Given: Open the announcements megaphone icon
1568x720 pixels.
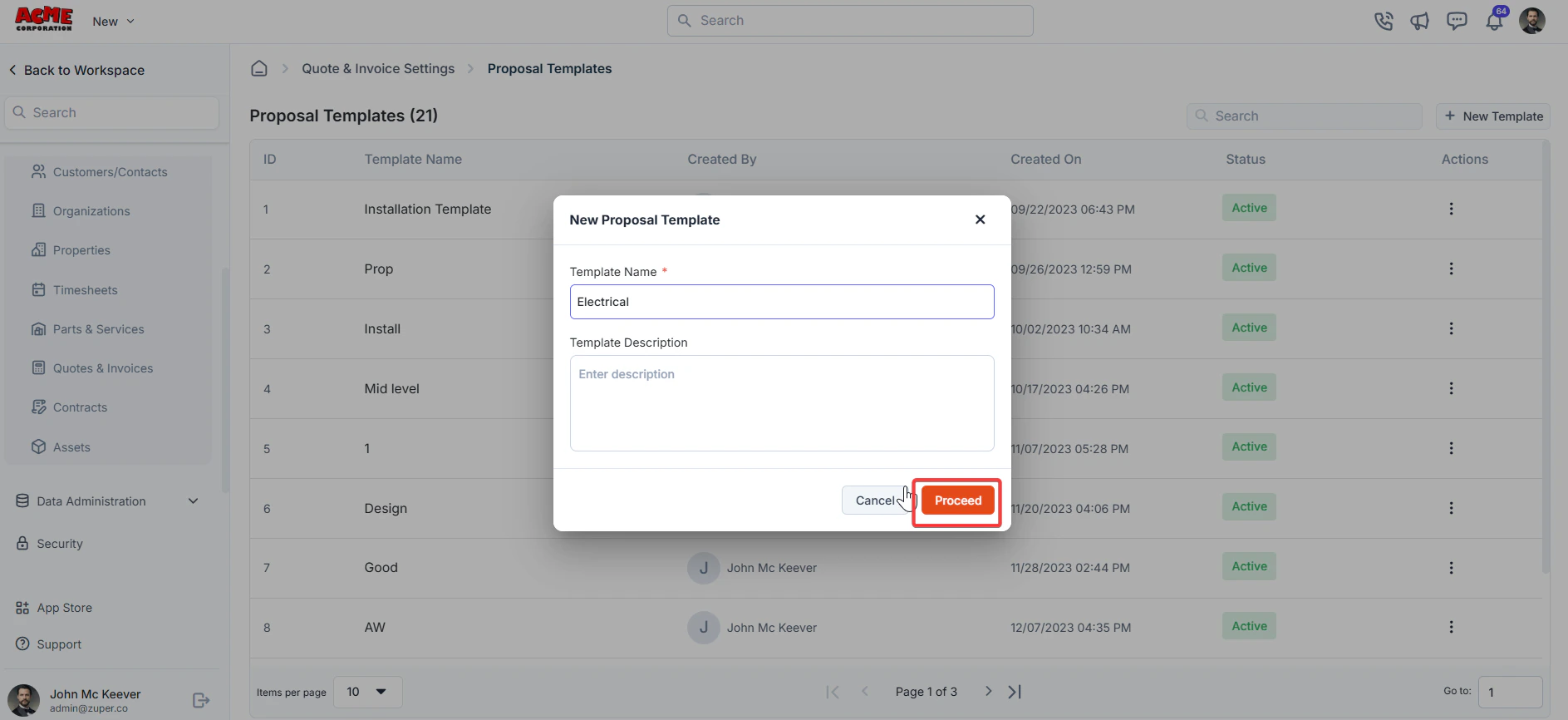Looking at the screenshot, I should click(x=1420, y=21).
